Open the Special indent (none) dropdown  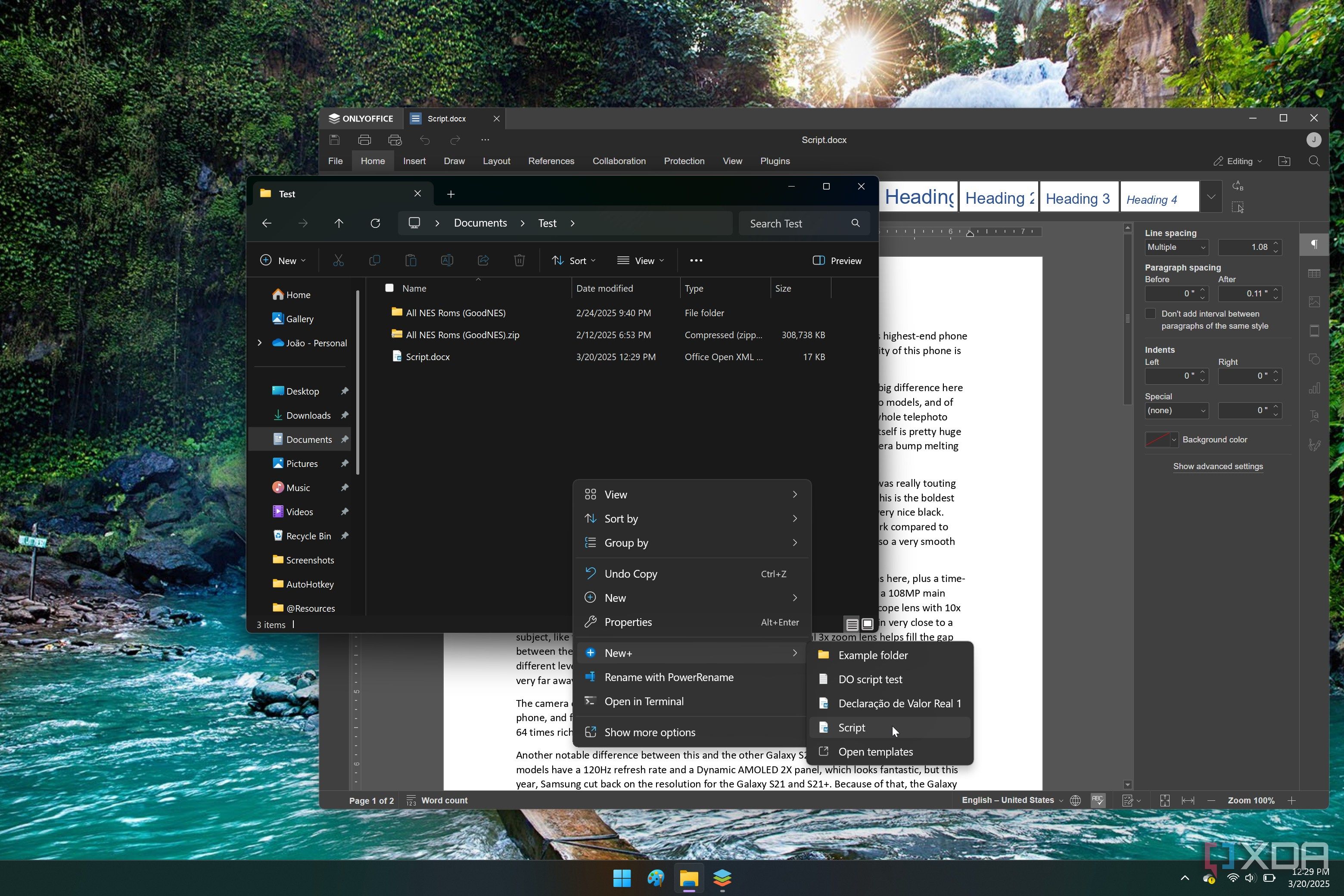pos(1176,410)
